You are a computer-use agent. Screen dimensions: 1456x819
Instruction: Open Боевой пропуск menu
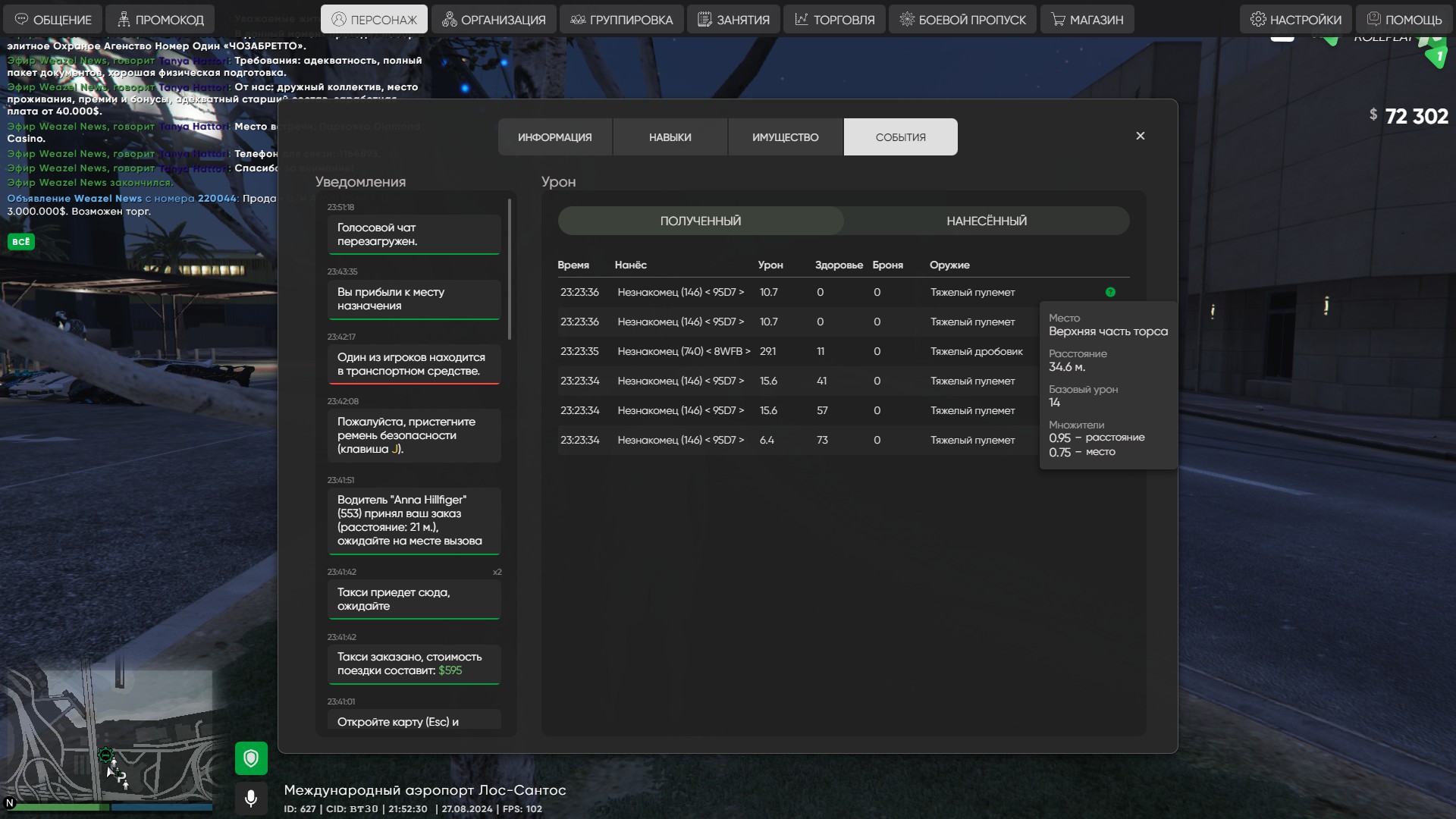click(962, 20)
